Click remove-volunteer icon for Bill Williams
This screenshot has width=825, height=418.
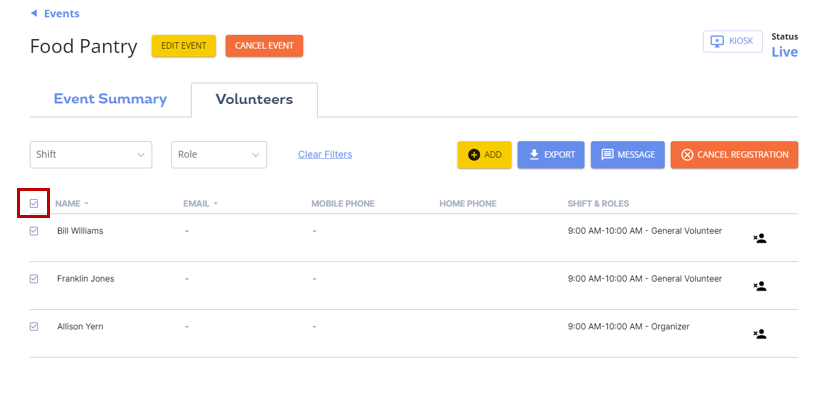(759, 238)
